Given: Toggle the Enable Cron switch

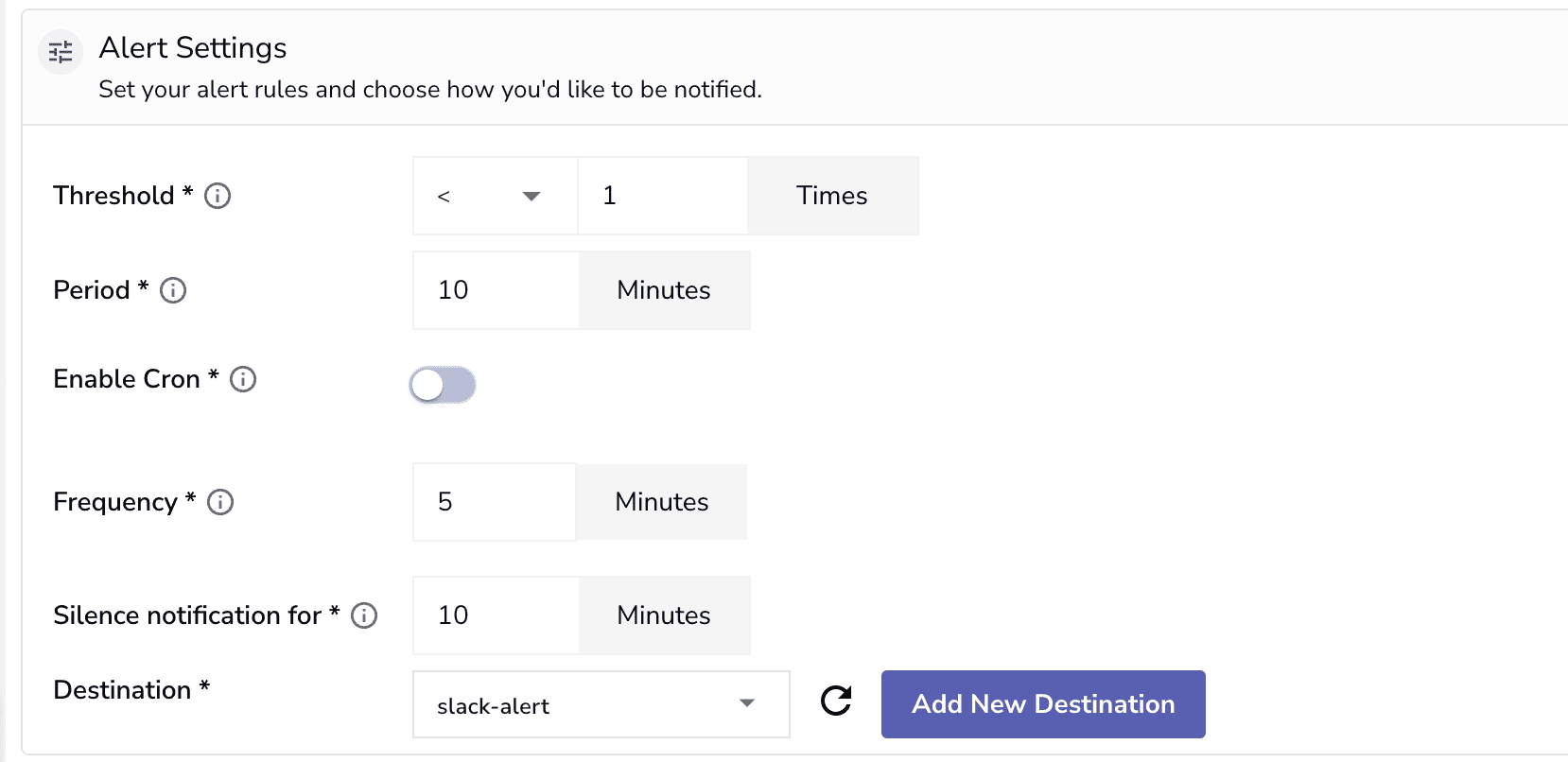Looking at the screenshot, I should pyautogui.click(x=443, y=385).
